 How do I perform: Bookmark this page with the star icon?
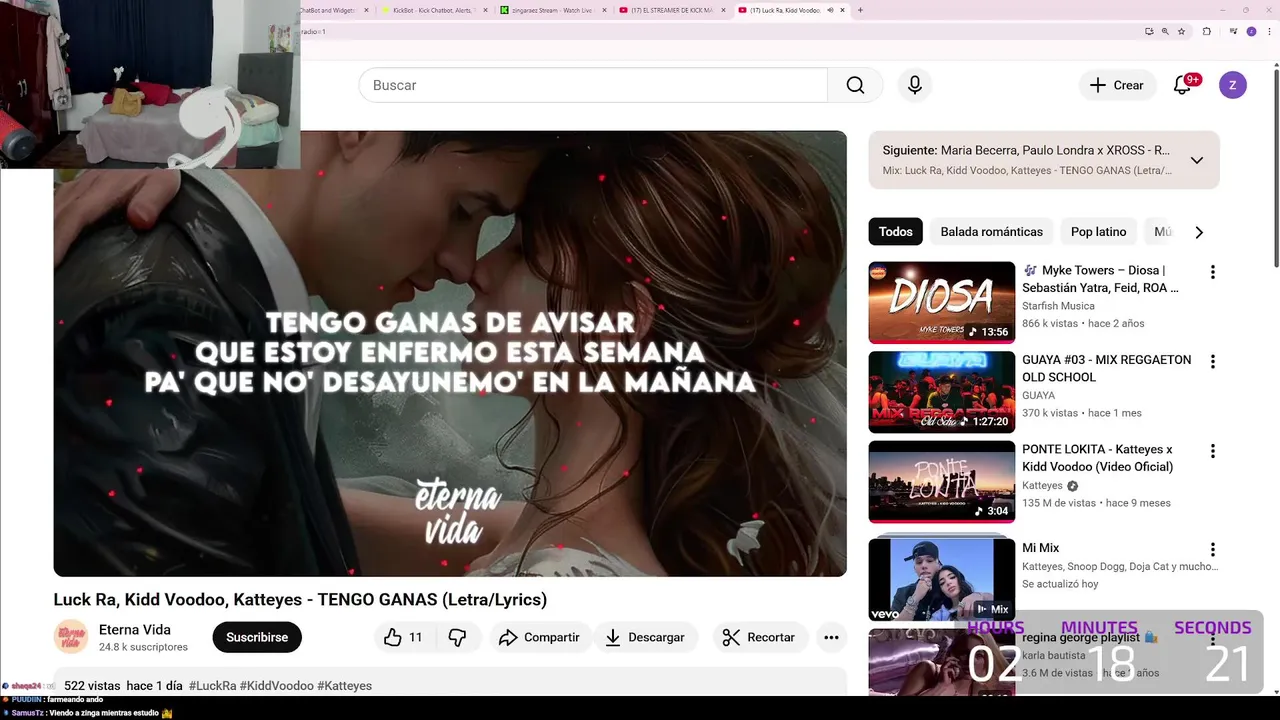coord(1181,31)
